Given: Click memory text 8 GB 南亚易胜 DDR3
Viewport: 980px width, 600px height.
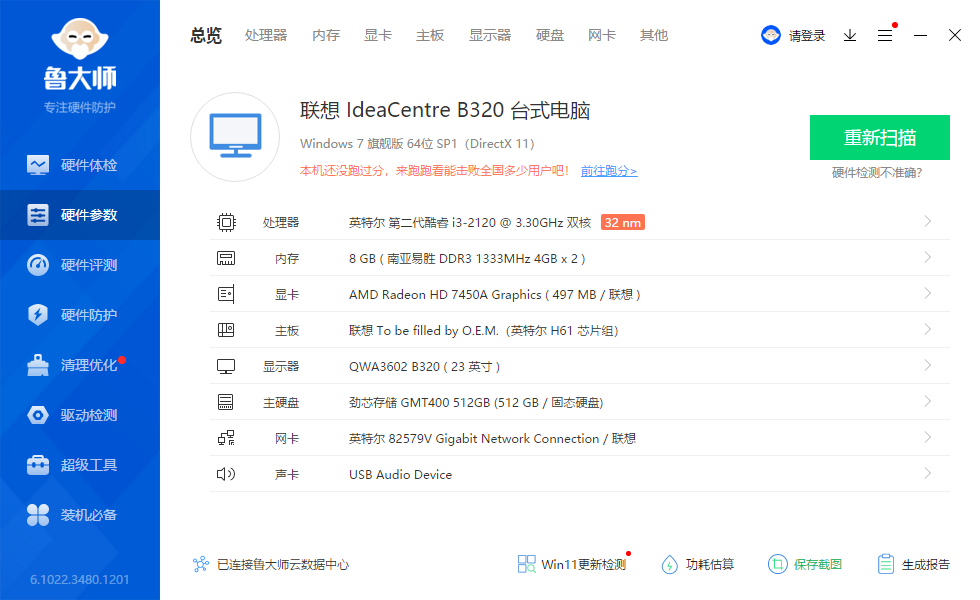Looking at the screenshot, I should tap(467, 259).
